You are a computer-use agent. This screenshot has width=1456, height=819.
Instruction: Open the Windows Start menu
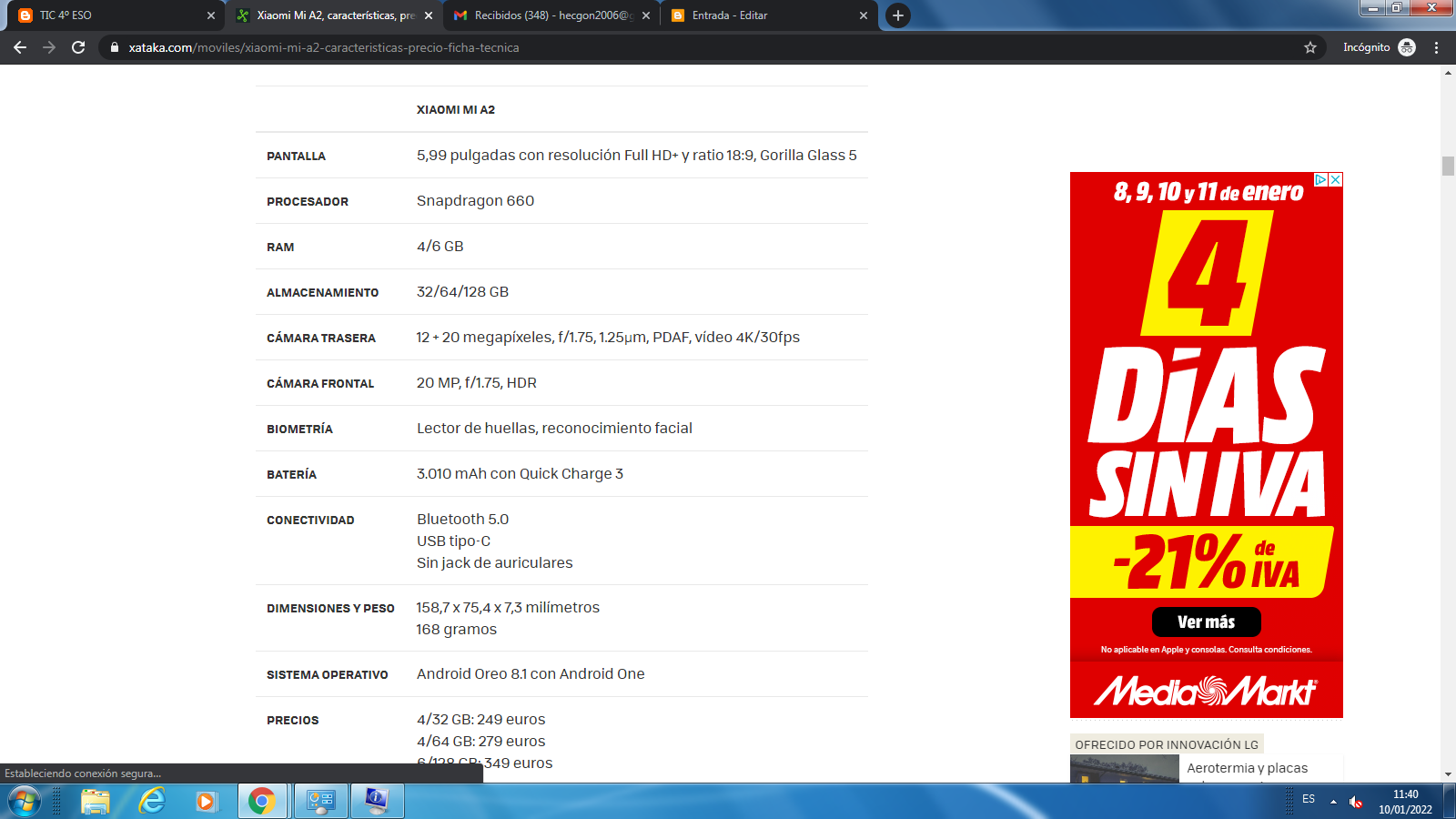(x=25, y=801)
